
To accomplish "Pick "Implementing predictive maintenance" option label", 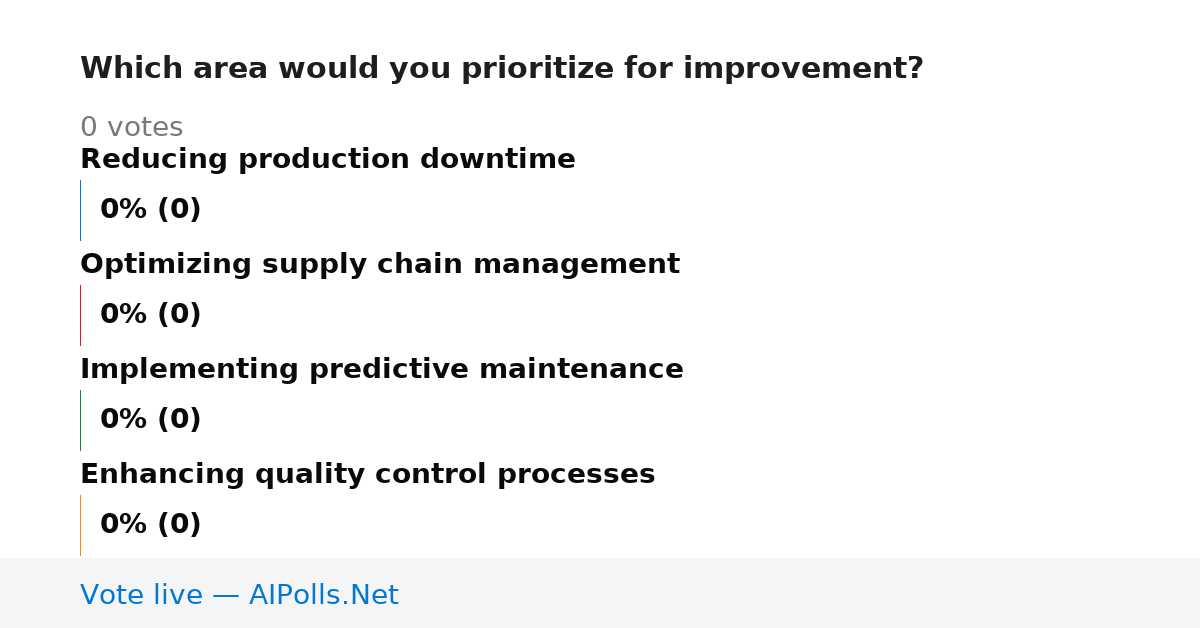I will tap(382, 369).
